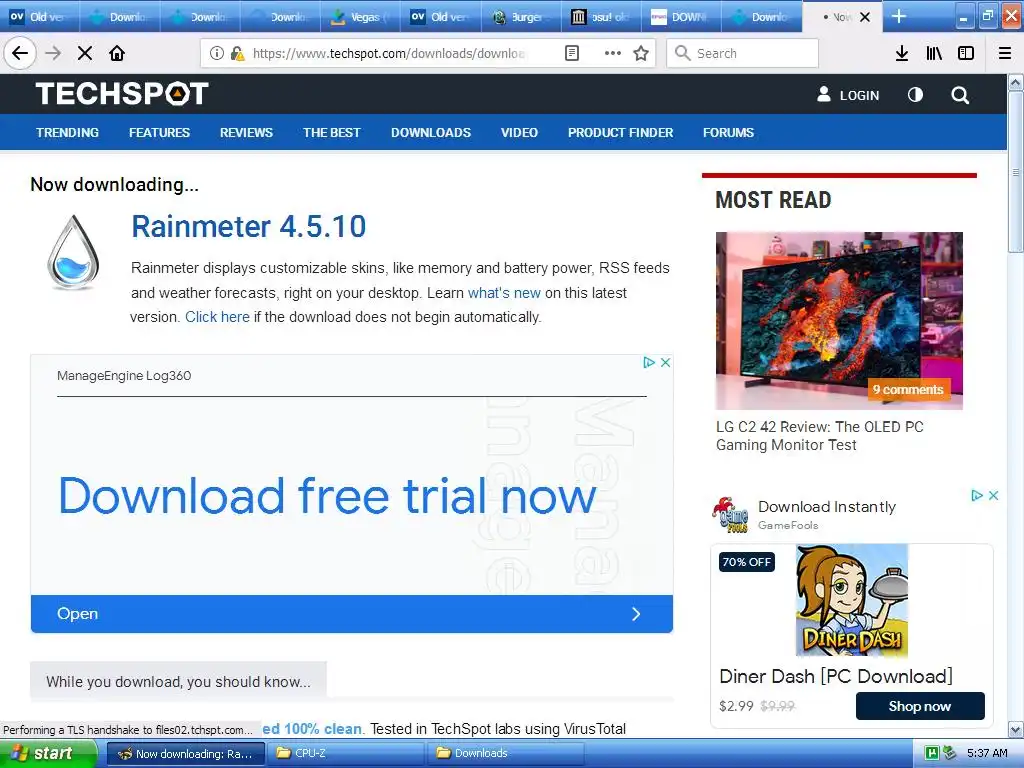This screenshot has height=768, width=1024.
Task: Open the Library bookshelf icon
Action: coord(934,53)
